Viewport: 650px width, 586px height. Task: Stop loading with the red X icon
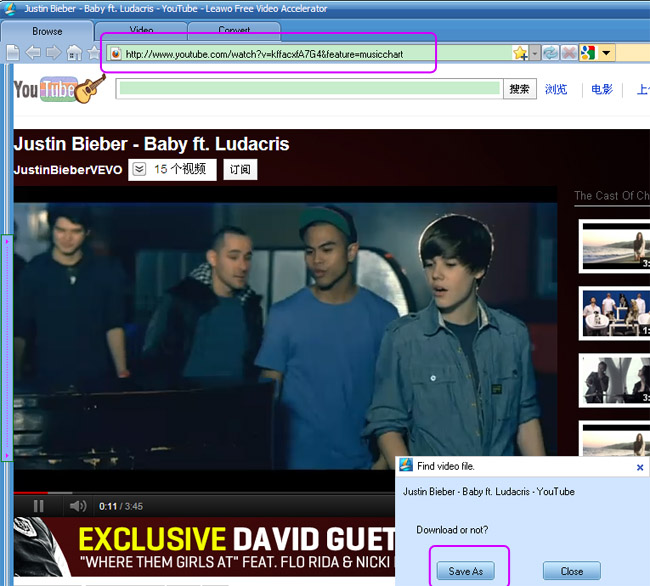[x=569, y=53]
